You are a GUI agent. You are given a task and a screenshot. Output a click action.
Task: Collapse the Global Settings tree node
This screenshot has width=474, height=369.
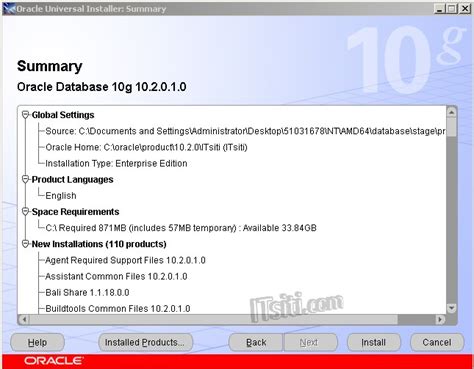[25, 115]
